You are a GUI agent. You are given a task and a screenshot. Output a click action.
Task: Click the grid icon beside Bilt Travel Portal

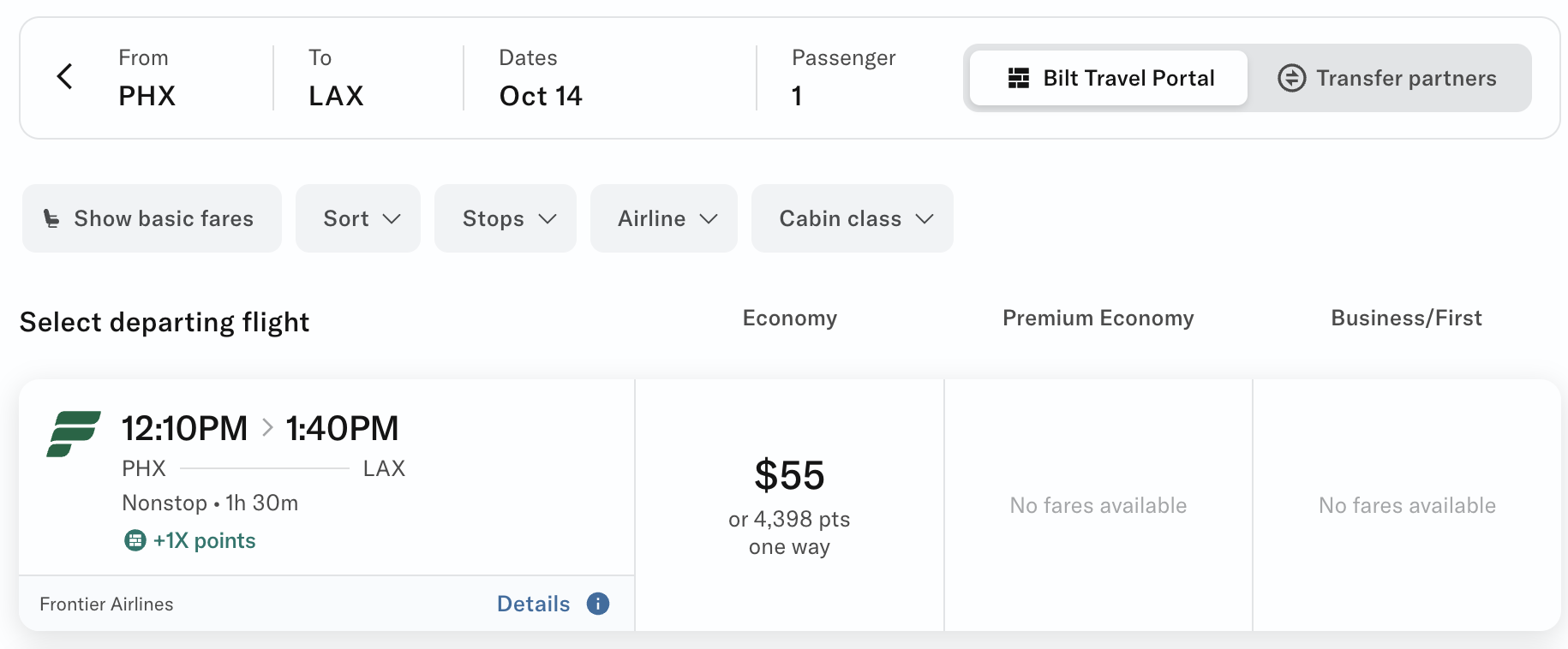1019,78
